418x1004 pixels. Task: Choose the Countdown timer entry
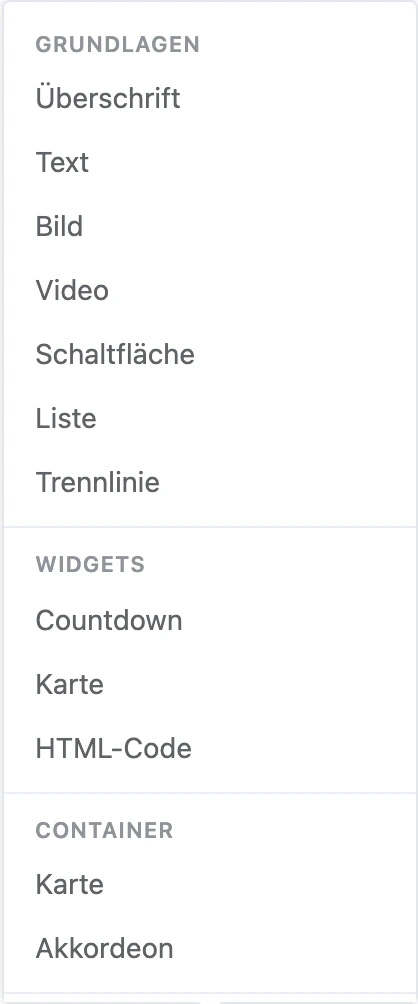click(x=210, y=620)
